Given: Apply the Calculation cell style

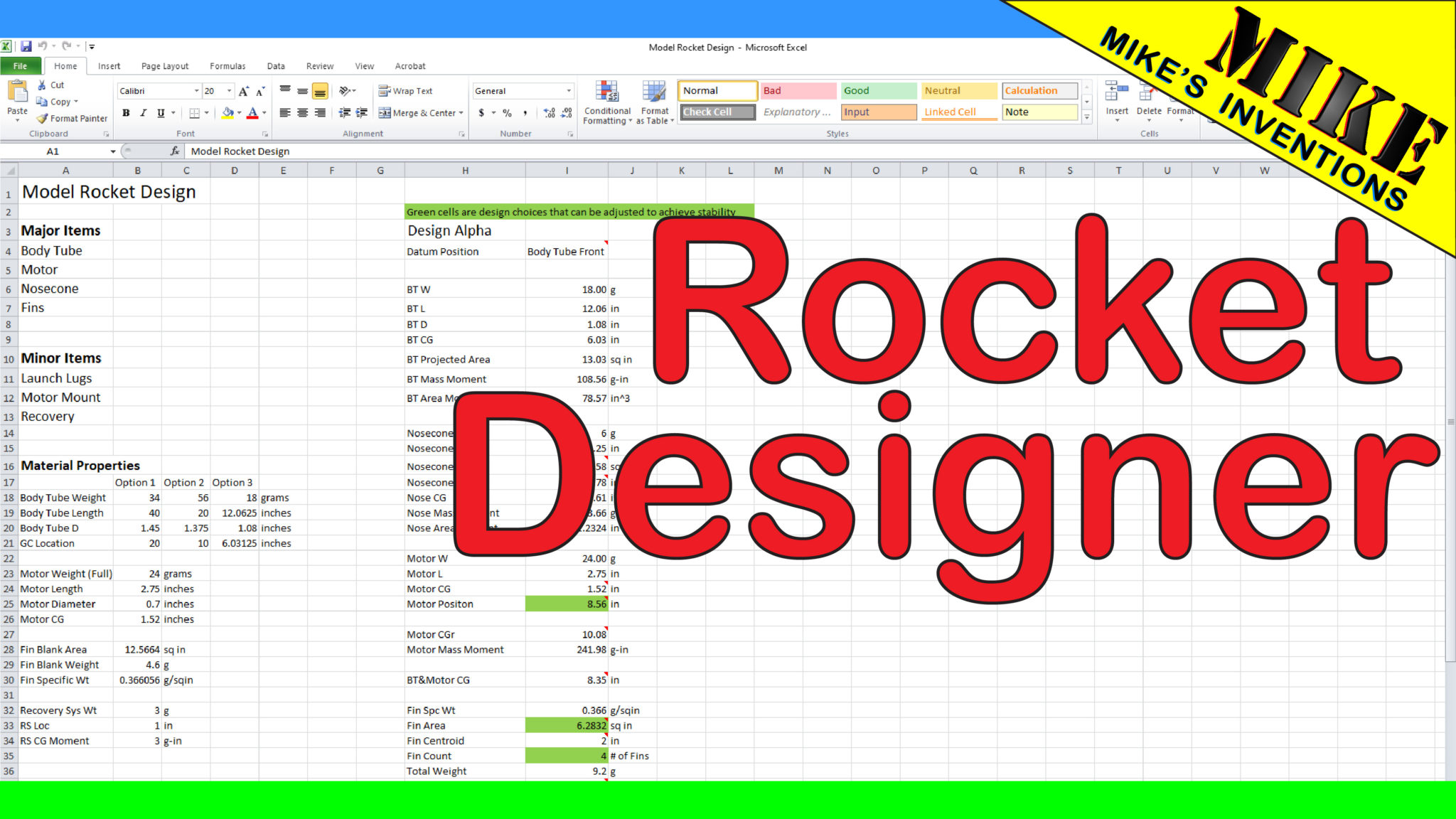Looking at the screenshot, I should click(1040, 90).
